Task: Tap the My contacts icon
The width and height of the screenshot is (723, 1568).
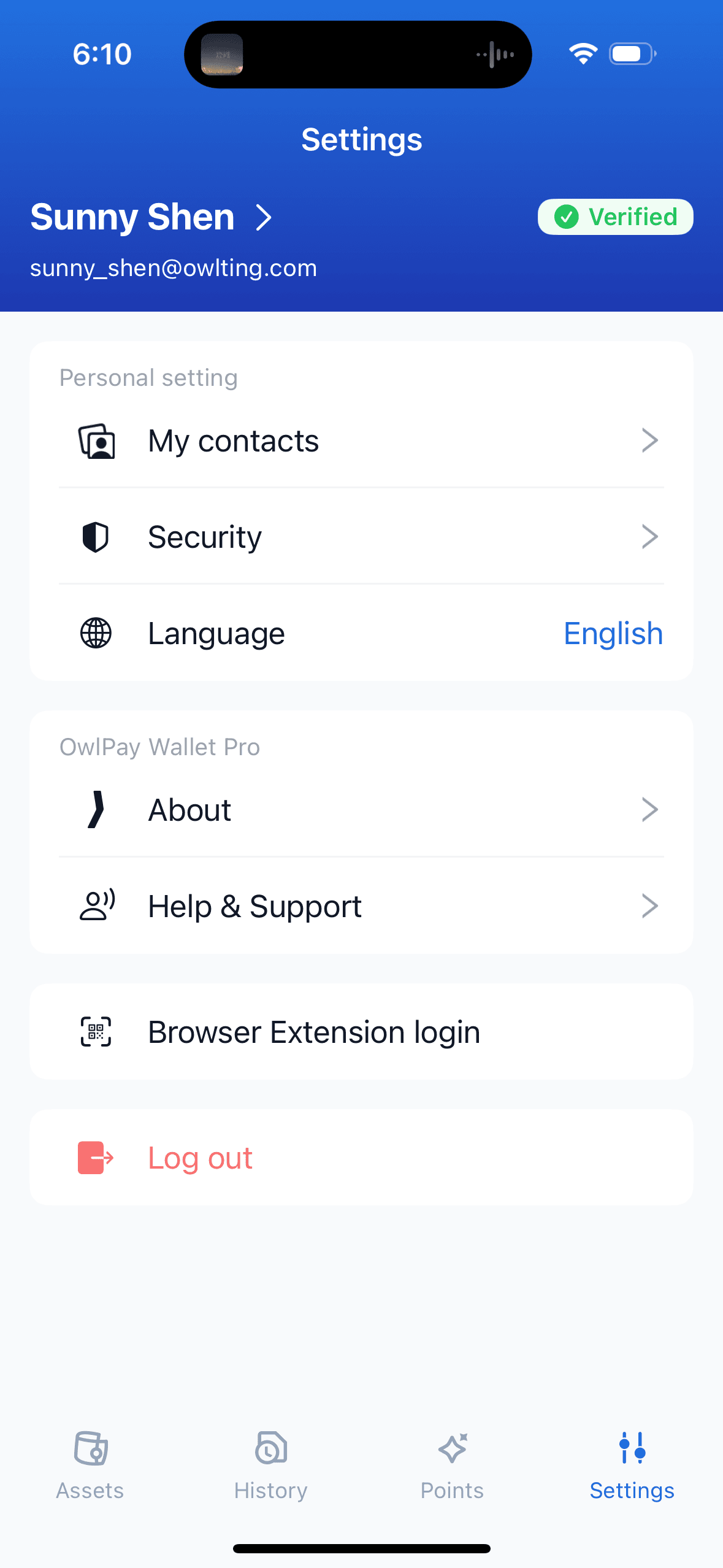Action: [x=96, y=441]
